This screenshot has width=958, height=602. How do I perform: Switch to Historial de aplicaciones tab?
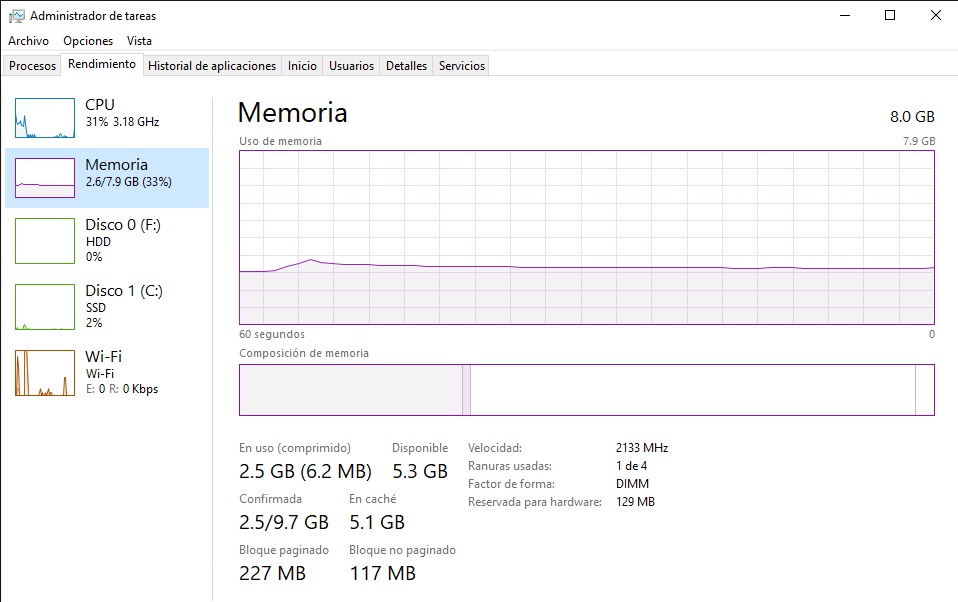point(212,66)
